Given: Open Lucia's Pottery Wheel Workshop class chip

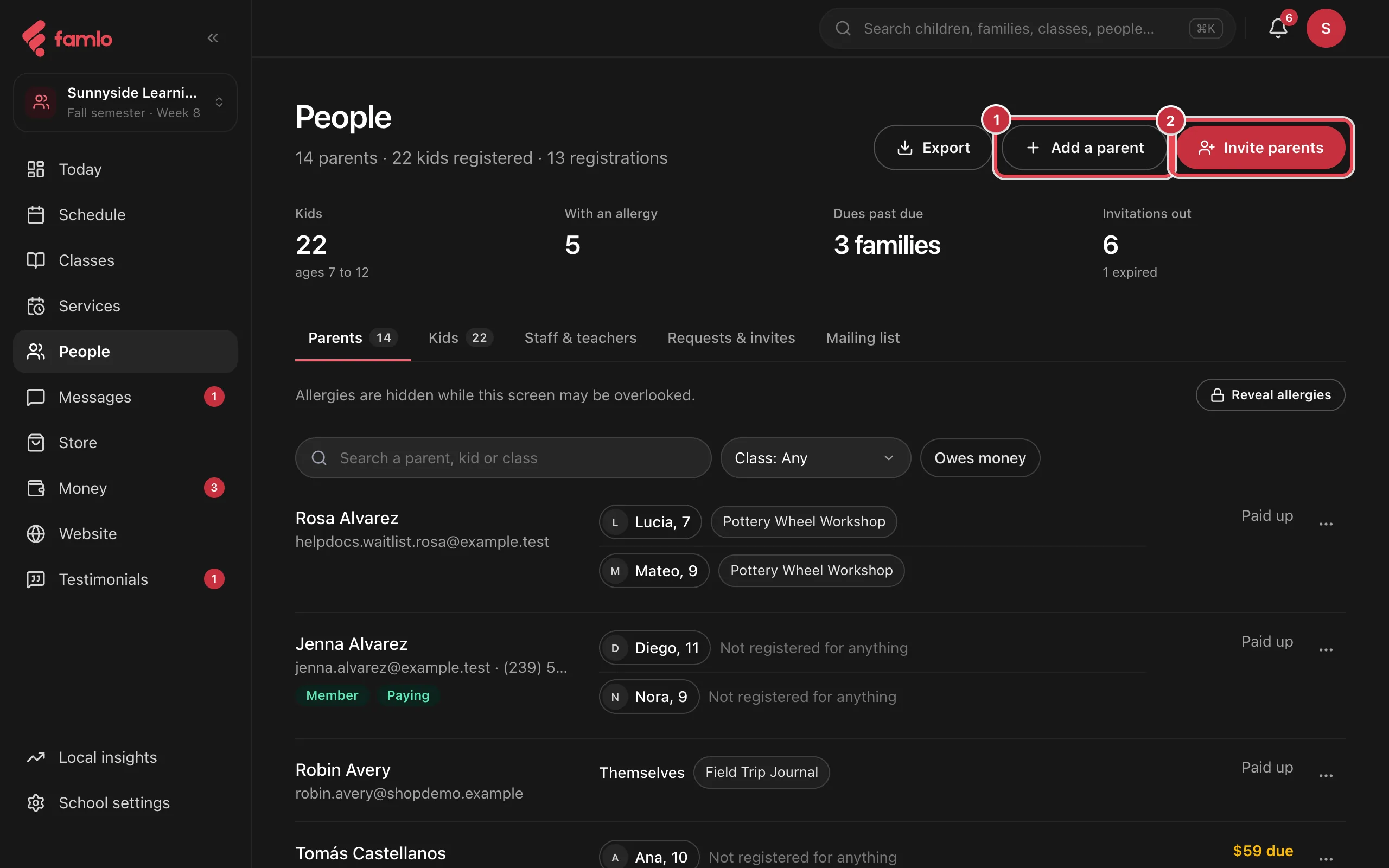Looking at the screenshot, I should (804, 521).
